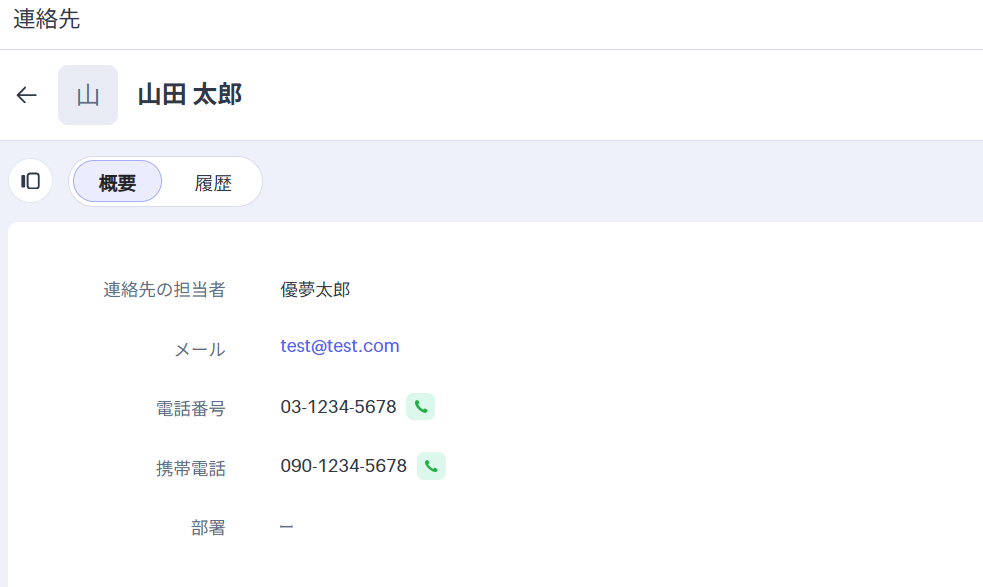The image size is (983, 587).
Task: Select contact owner 優夢太郎
Action: (x=315, y=290)
